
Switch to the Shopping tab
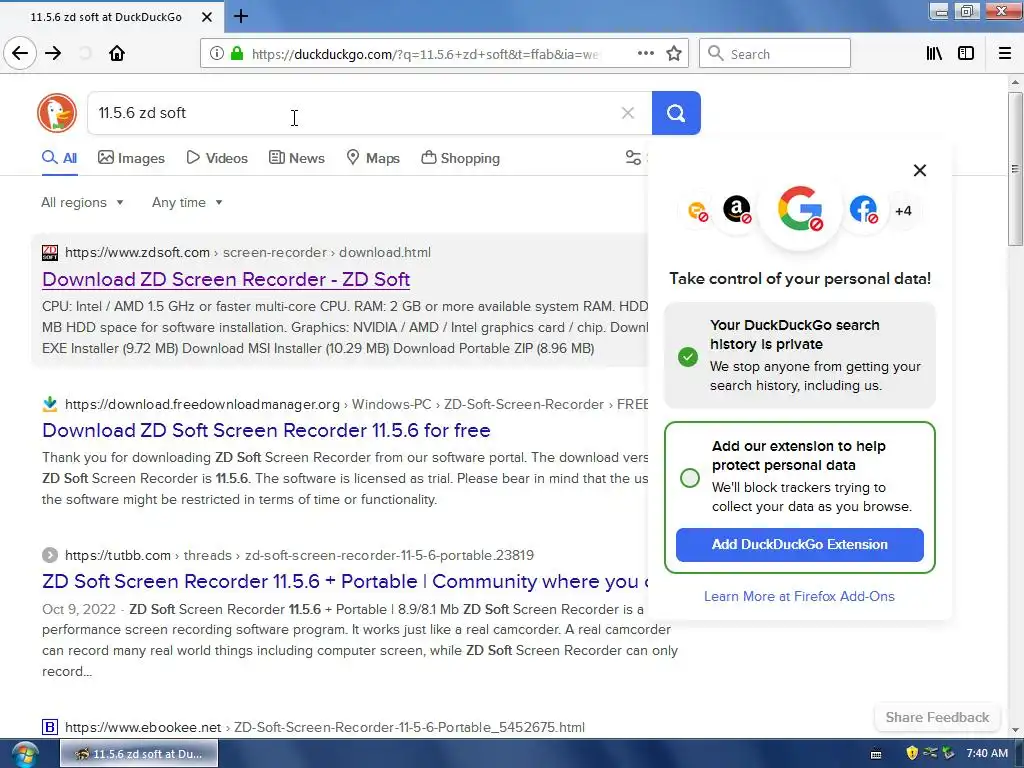click(x=460, y=158)
